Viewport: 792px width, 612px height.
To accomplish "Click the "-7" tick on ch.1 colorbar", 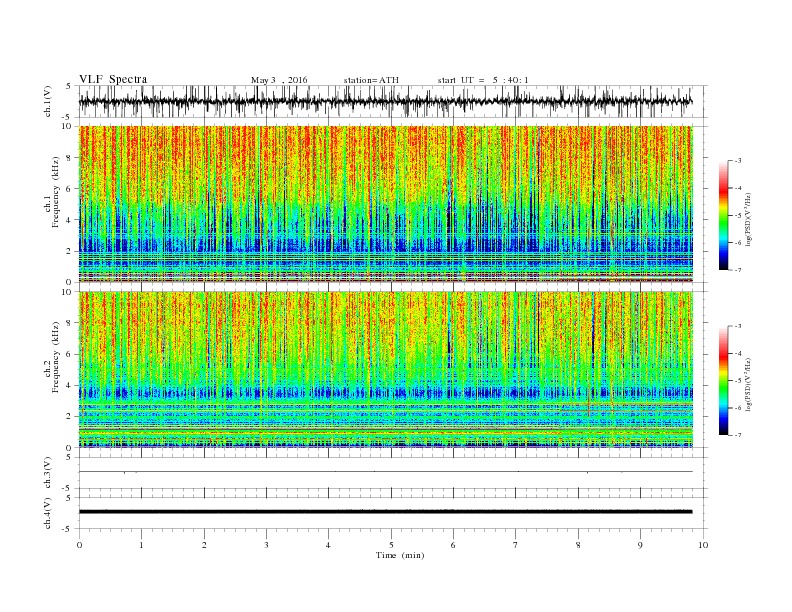I will click(738, 270).
